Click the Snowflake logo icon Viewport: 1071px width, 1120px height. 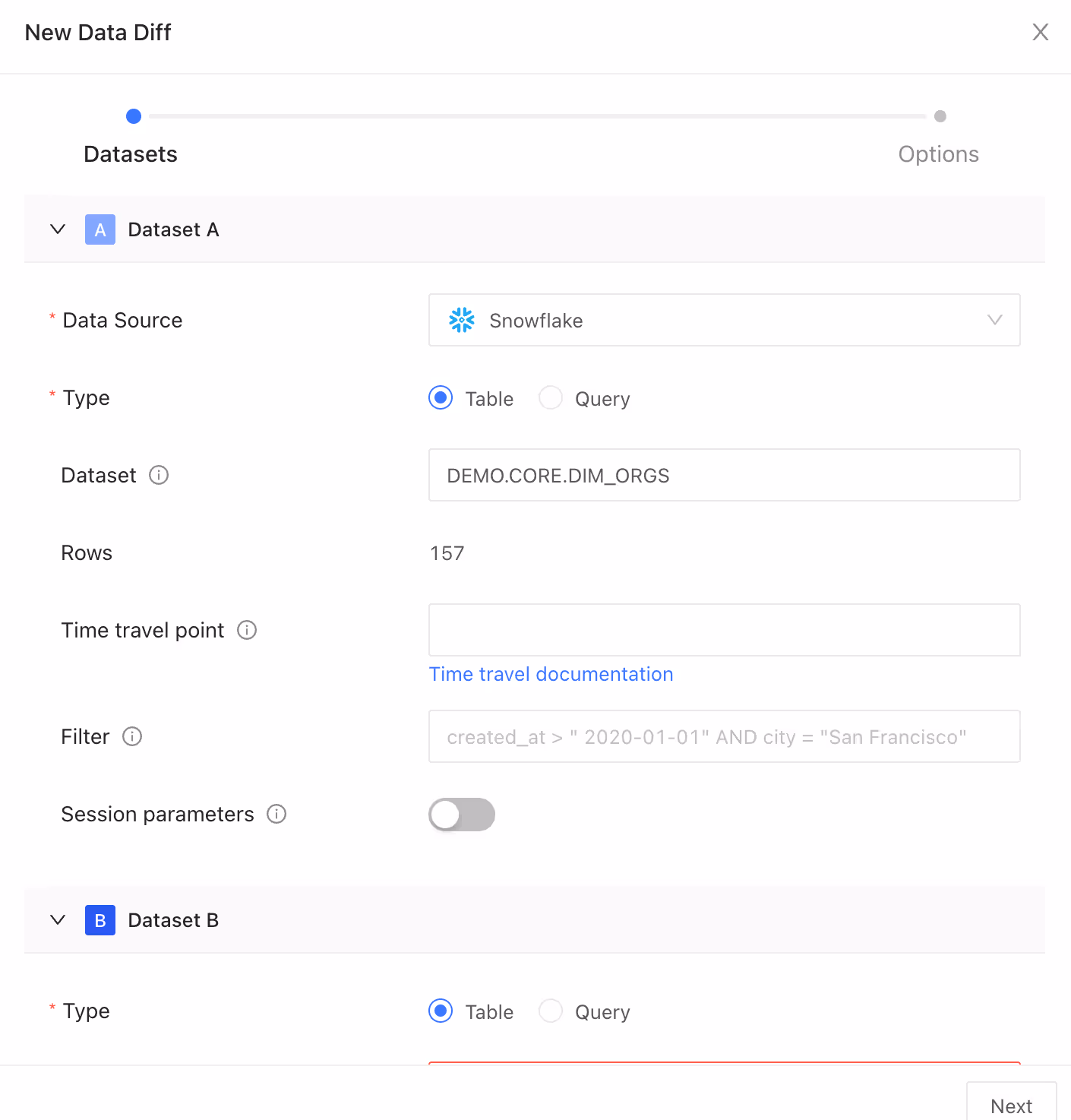[462, 320]
